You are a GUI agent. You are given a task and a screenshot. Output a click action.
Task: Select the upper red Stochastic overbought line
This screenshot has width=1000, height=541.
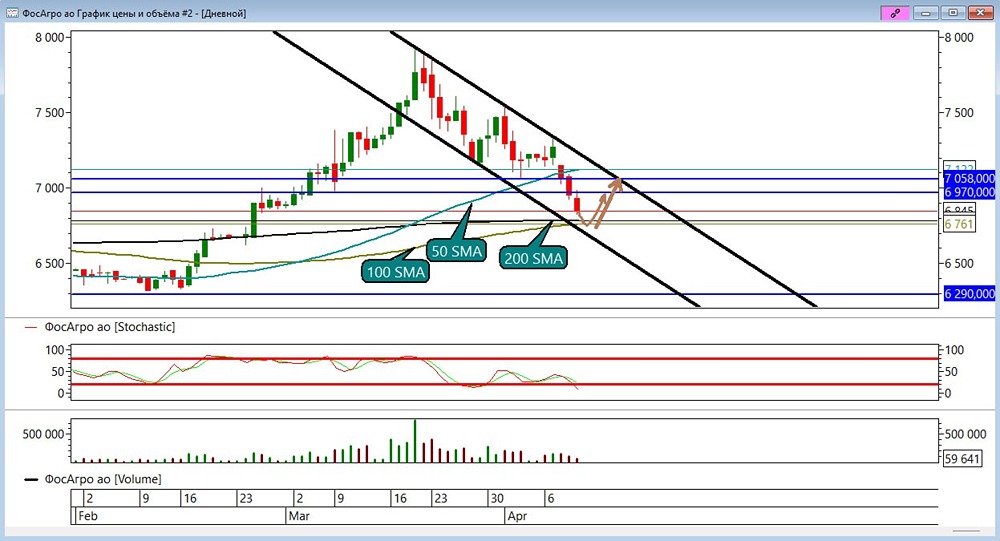tap(504, 359)
